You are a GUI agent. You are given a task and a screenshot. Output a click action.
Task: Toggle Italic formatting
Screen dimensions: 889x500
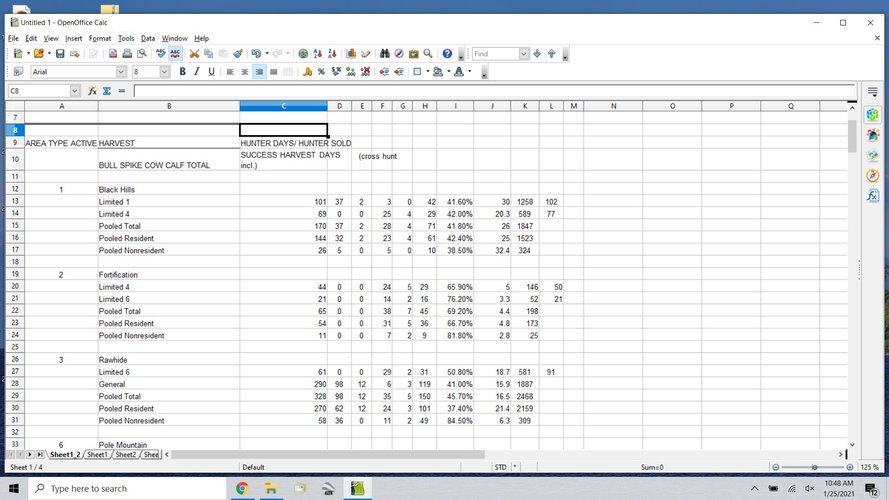197,71
